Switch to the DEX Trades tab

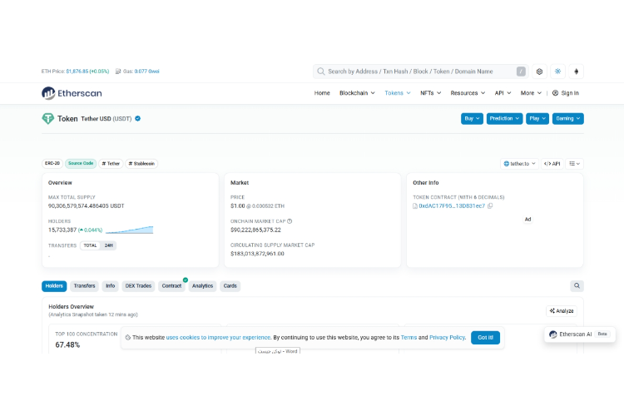tap(138, 286)
